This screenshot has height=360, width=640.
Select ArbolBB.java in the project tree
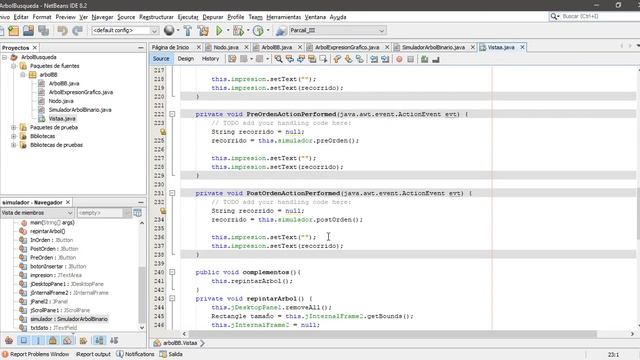point(64,83)
